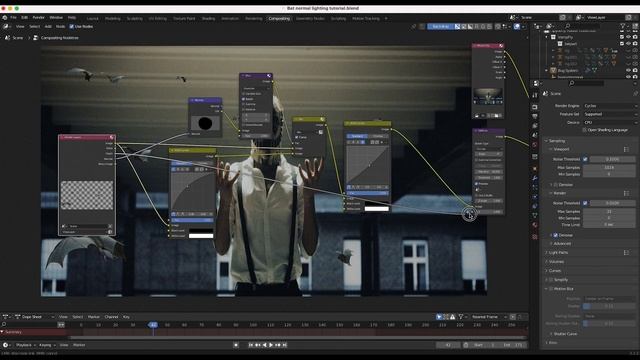Expand the Volumes panel
640x360 pixels.
click(555, 262)
